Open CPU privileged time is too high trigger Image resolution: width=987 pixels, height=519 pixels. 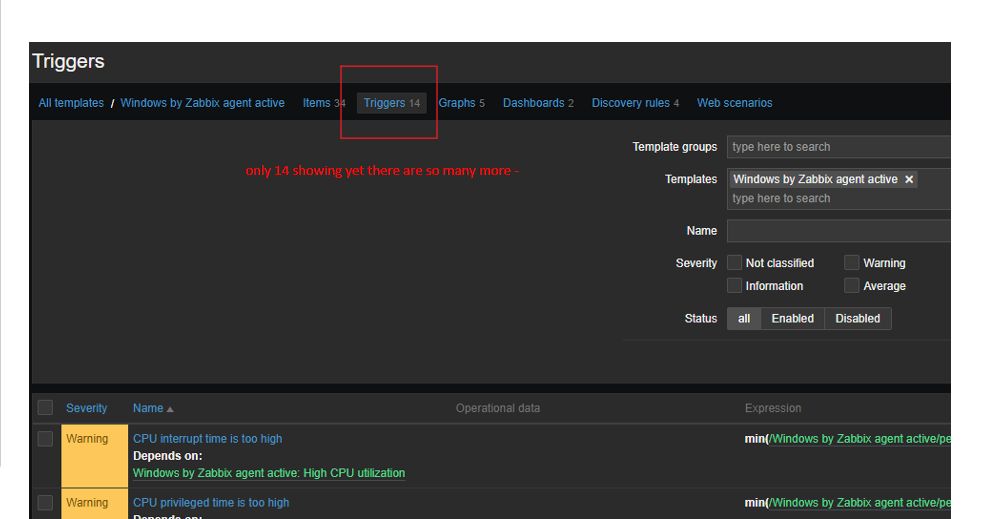[x=211, y=503]
